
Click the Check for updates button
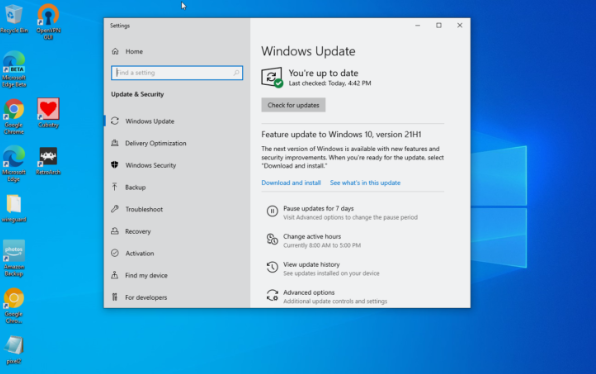pyautogui.click(x=293, y=105)
